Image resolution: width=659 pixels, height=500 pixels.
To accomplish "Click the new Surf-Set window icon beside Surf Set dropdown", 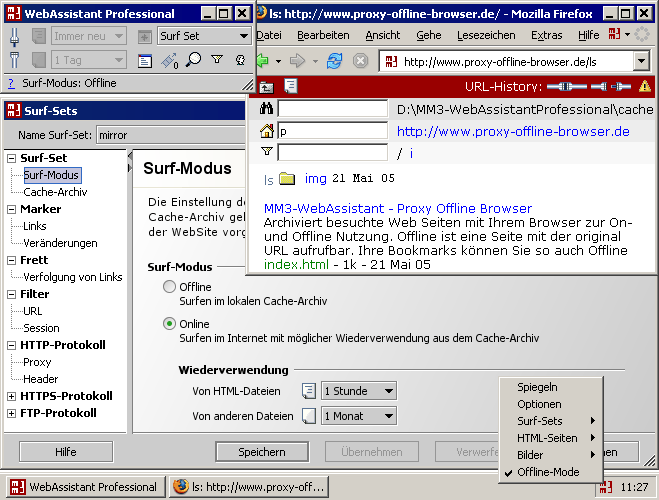I will click(x=145, y=37).
